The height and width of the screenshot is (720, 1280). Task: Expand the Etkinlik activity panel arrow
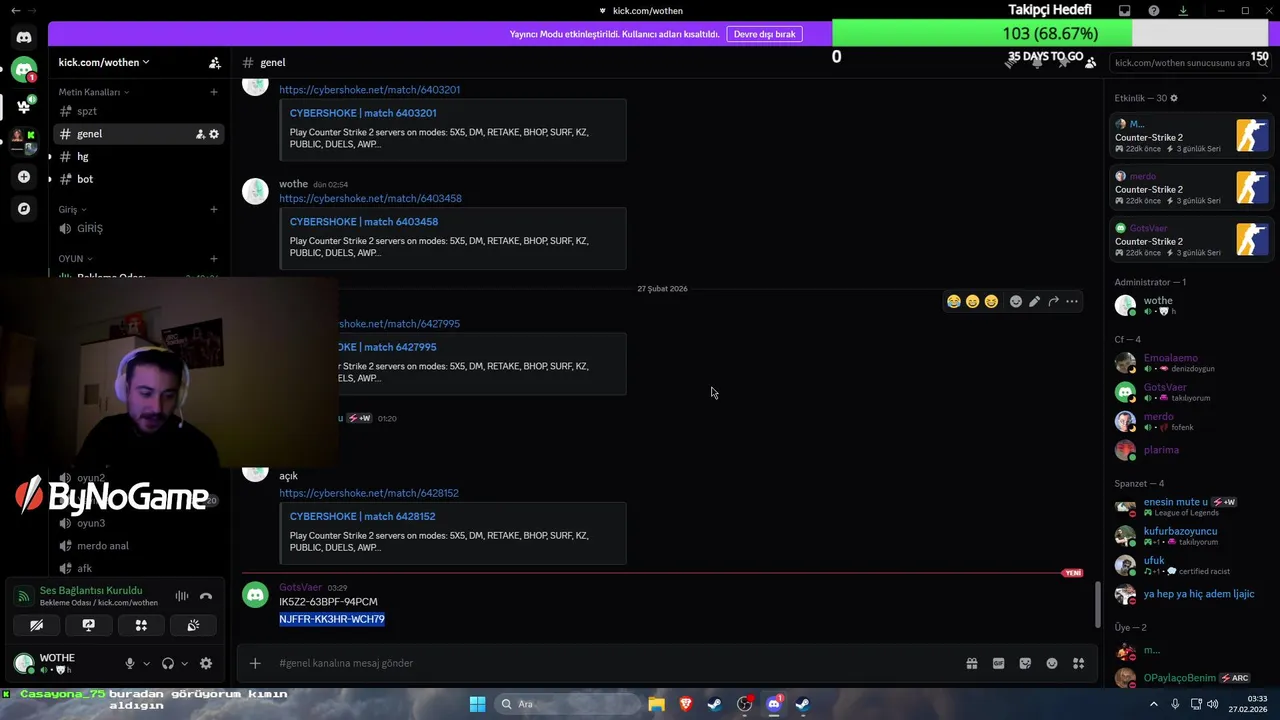point(1264,98)
